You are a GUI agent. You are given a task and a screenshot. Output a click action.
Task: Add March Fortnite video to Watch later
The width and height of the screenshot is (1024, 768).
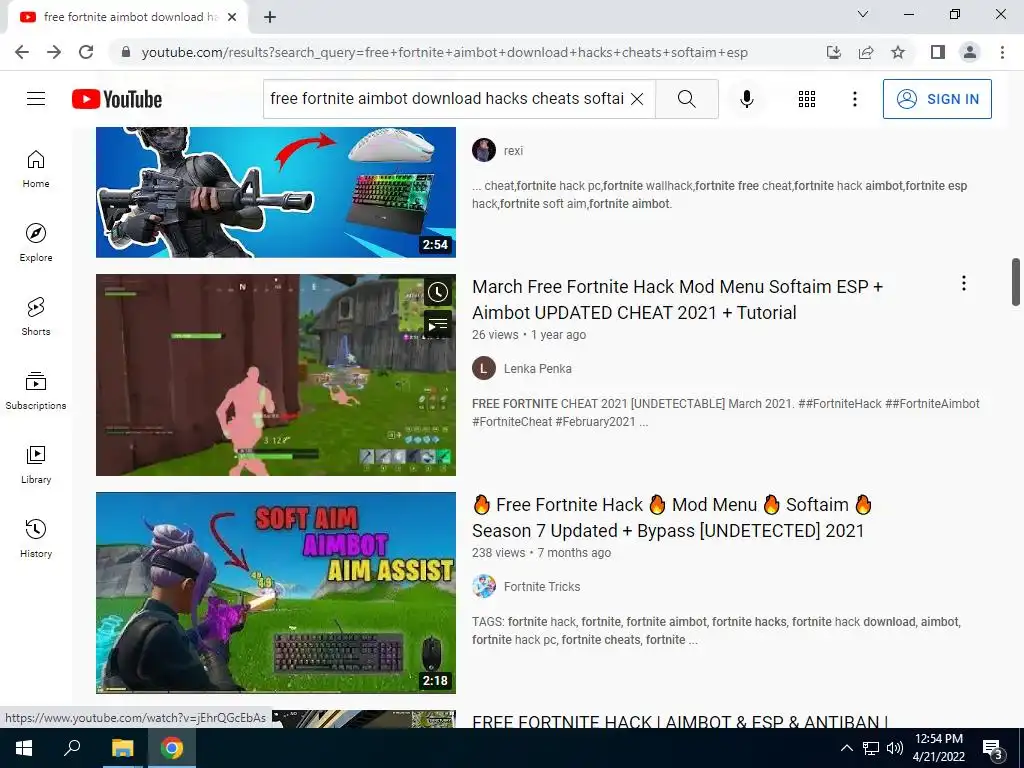[x=438, y=293]
